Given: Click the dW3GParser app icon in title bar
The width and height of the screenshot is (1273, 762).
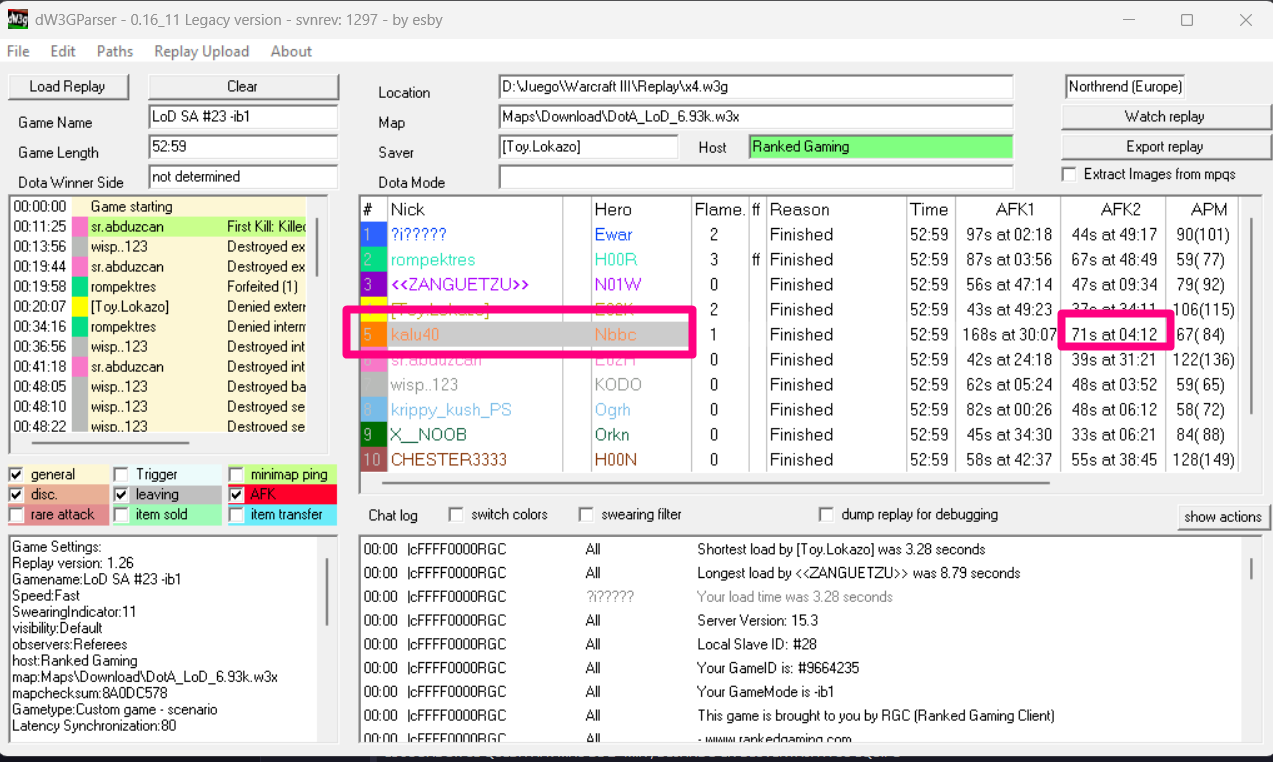Looking at the screenshot, I should [17, 19].
